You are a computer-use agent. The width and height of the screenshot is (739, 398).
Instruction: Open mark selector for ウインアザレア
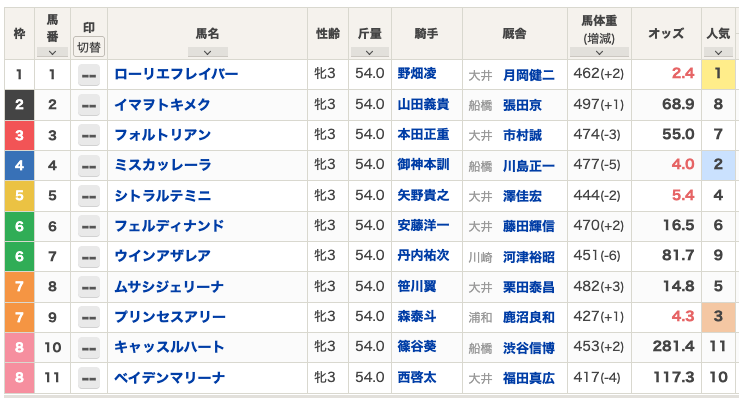[89, 257]
